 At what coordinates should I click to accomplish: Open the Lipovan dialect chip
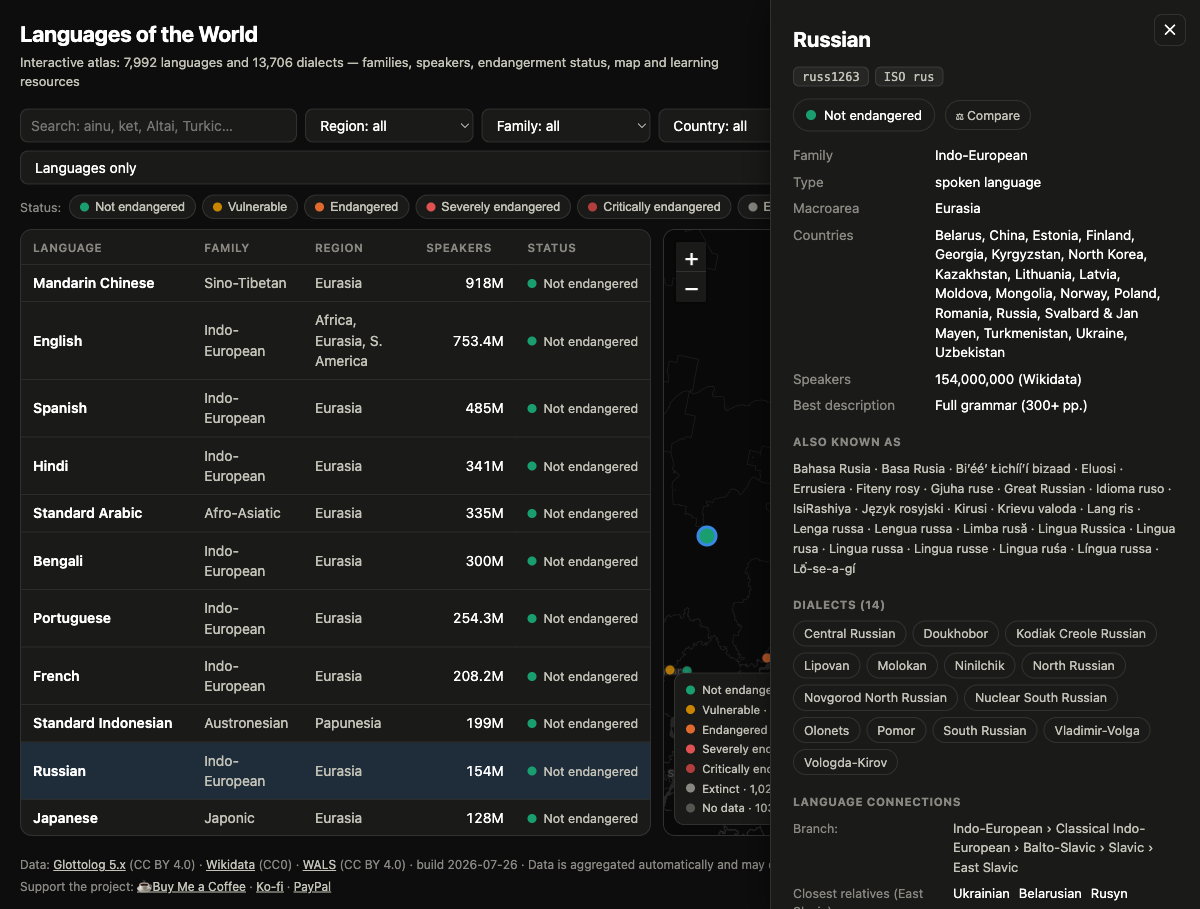(827, 666)
